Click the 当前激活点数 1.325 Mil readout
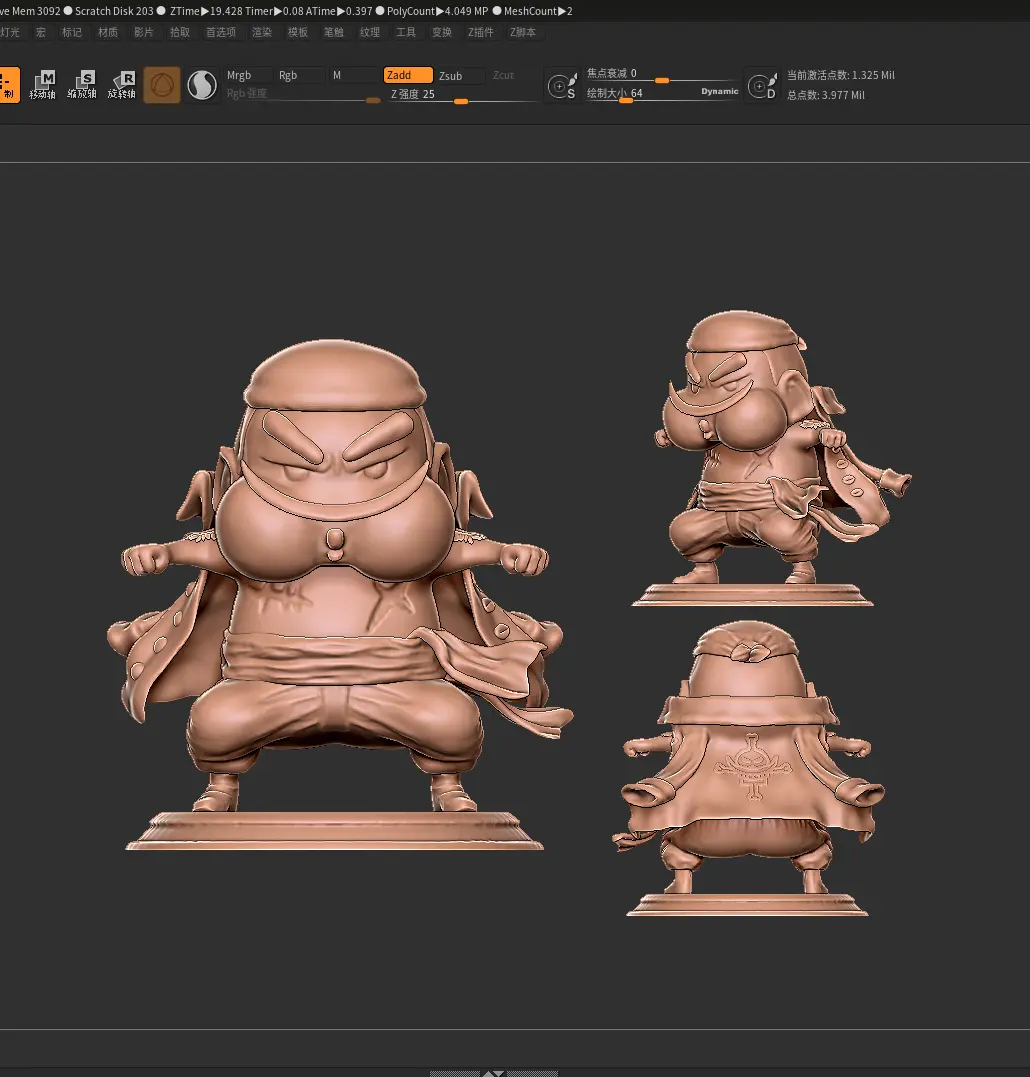Image resolution: width=1030 pixels, height=1077 pixels. pos(840,76)
